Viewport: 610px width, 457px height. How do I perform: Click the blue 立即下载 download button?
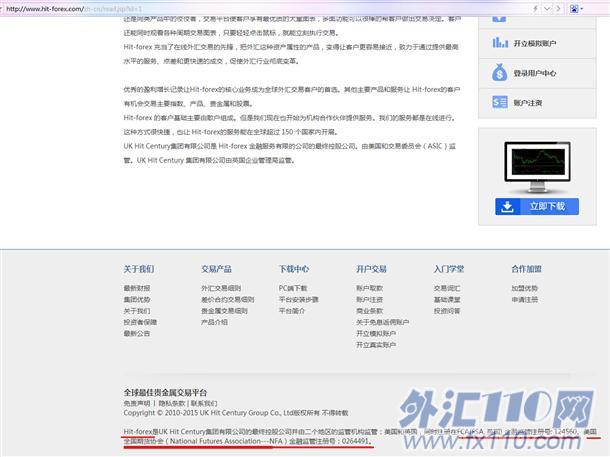pyautogui.click(x=537, y=206)
